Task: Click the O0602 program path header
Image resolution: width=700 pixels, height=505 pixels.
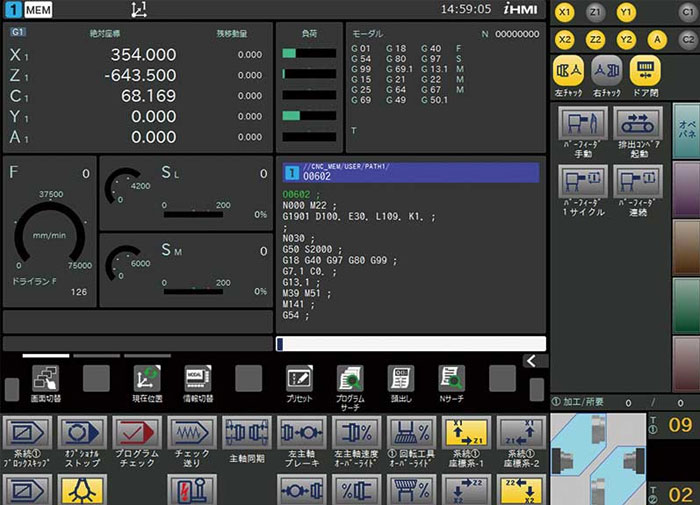Action: [x=411, y=172]
